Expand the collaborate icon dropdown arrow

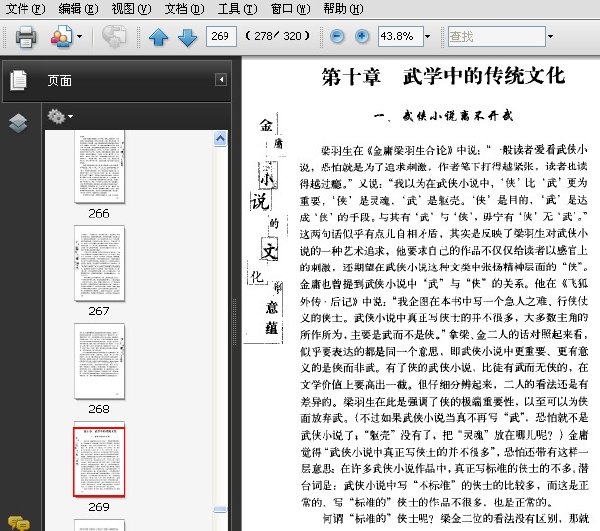[x=79, y=37]
